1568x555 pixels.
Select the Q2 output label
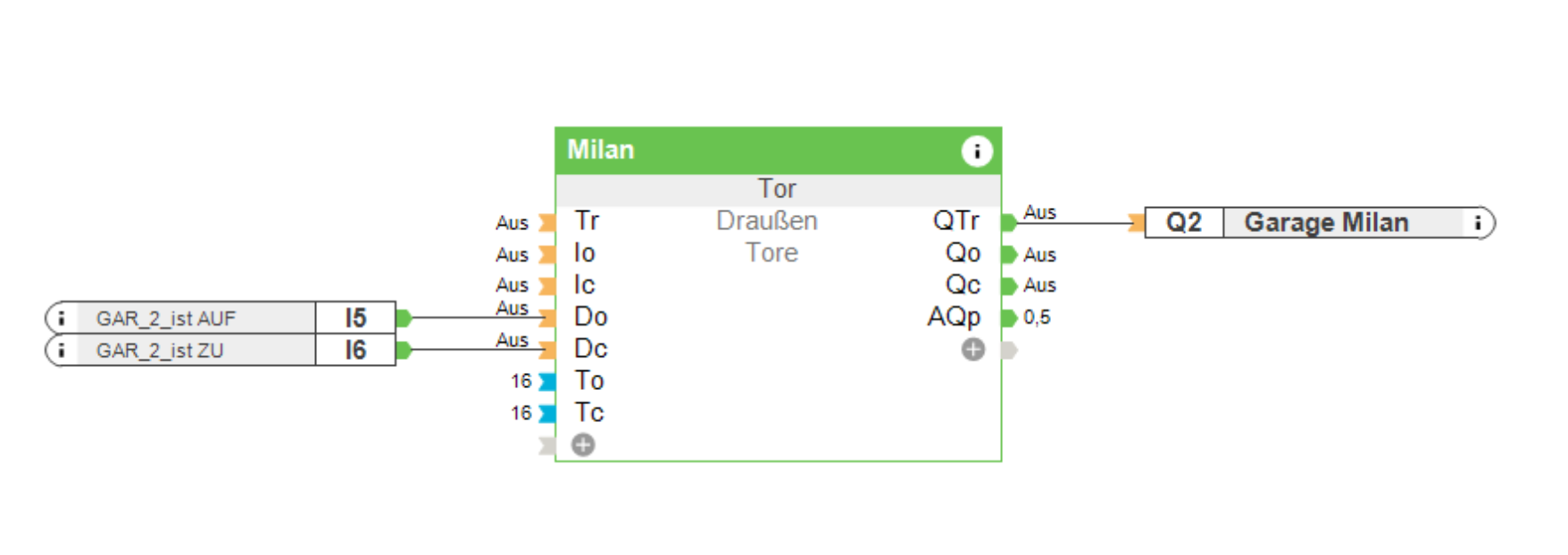pyautogui.click(x=1183, y=222)
